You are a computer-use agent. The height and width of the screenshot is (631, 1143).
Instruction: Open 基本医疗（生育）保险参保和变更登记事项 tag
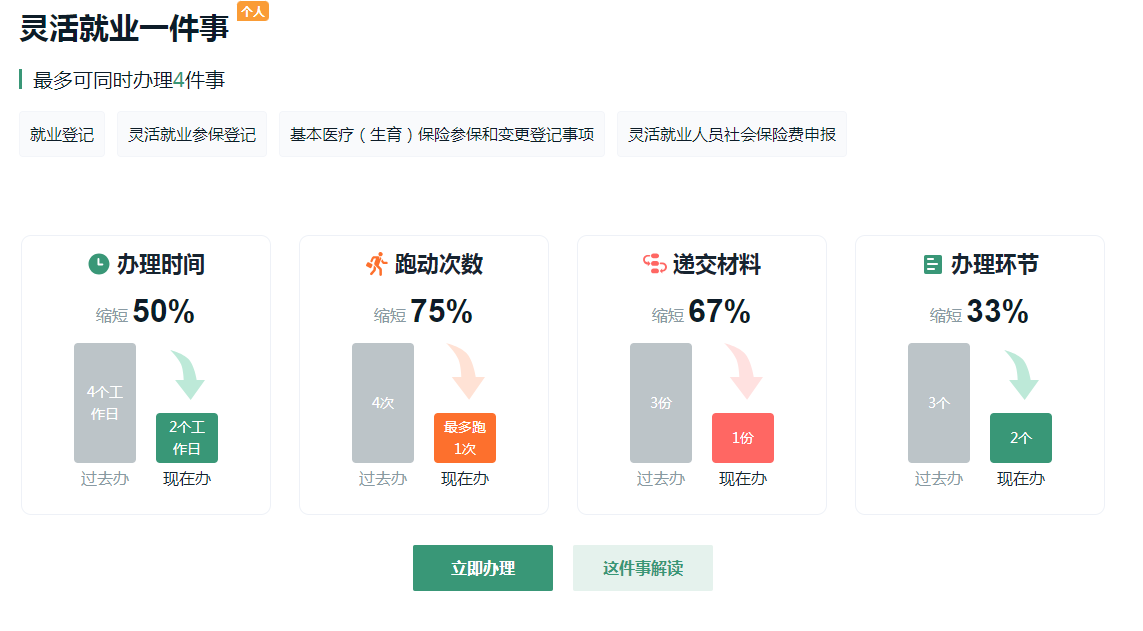click(442, 134)
